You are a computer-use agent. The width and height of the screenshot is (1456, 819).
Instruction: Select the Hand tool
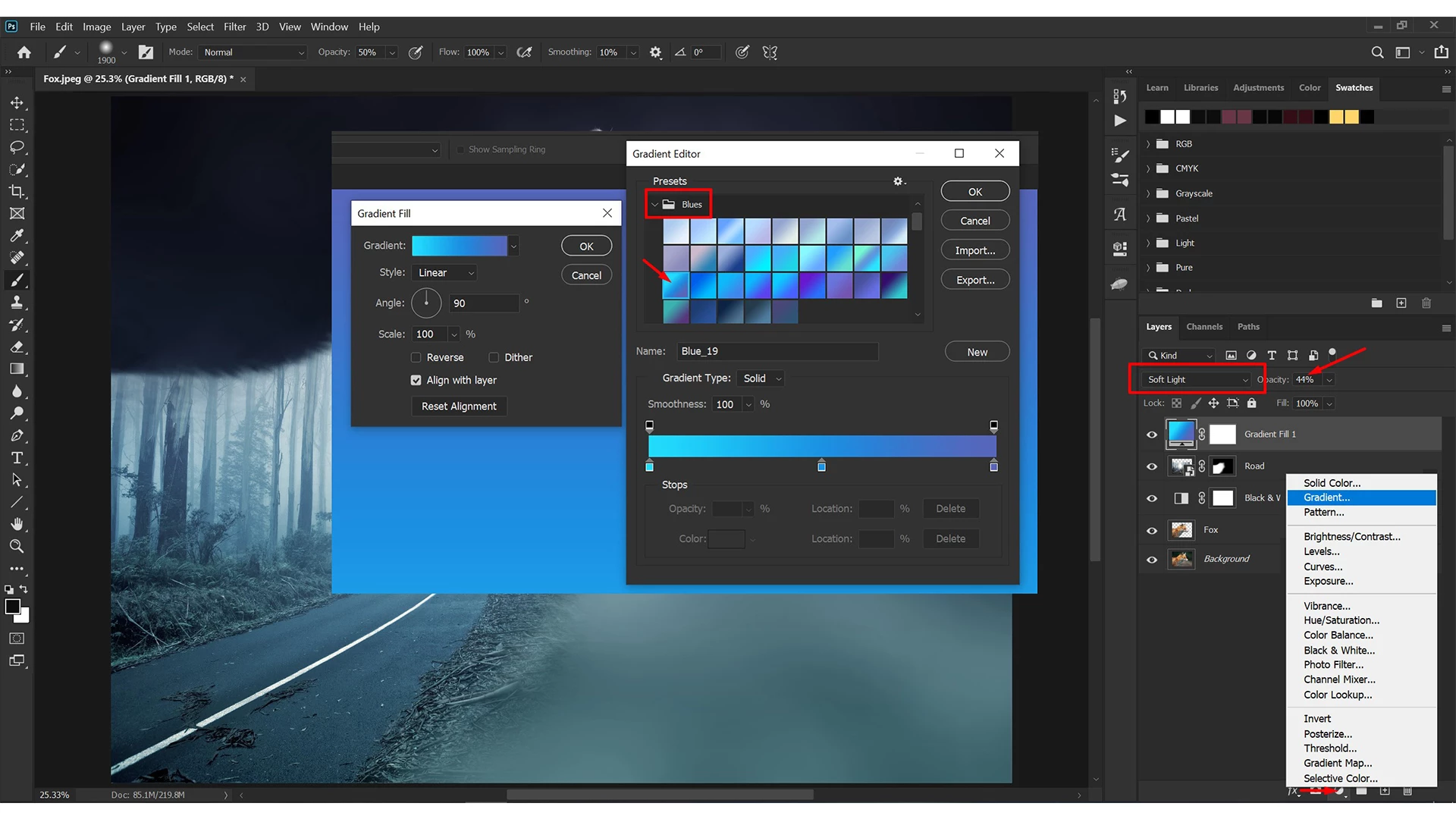tap(17, 524)
